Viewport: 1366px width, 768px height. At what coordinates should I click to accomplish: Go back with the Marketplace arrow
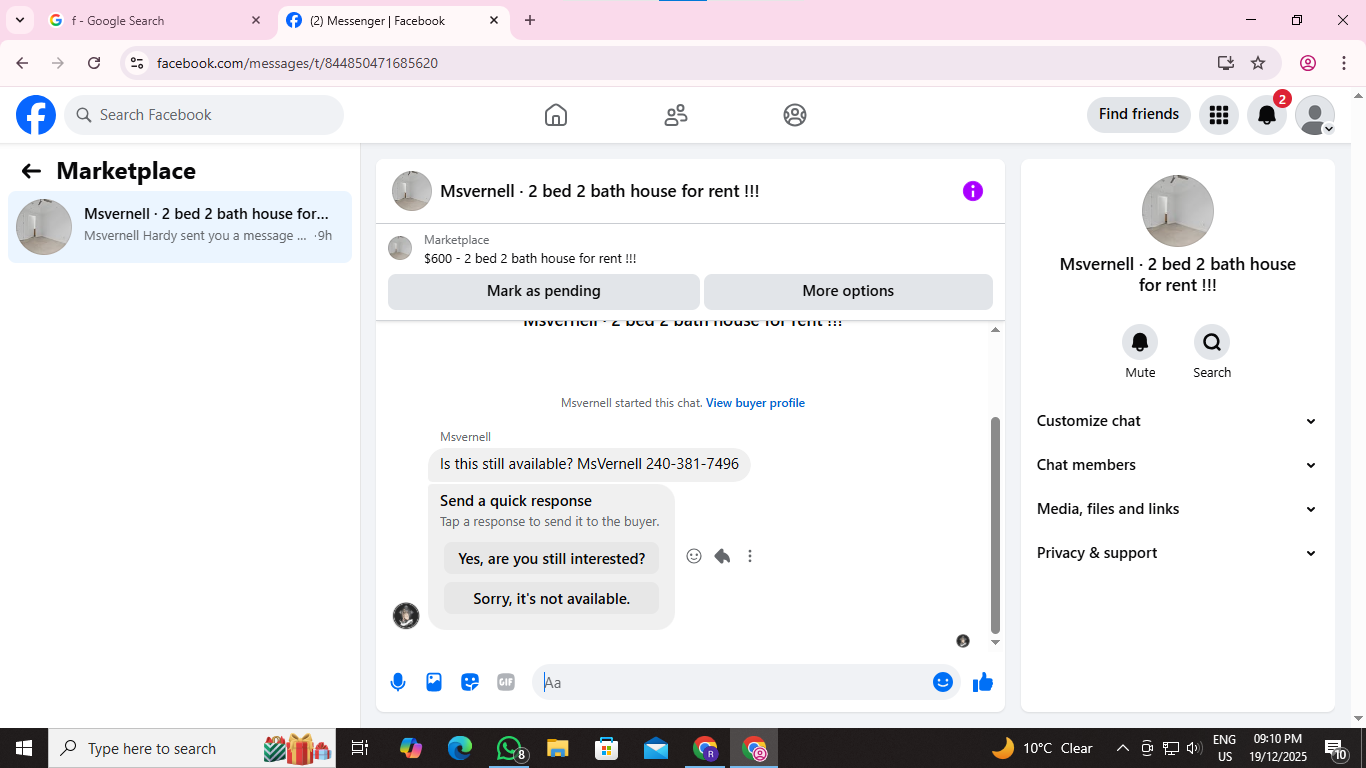tap(31, 171)
